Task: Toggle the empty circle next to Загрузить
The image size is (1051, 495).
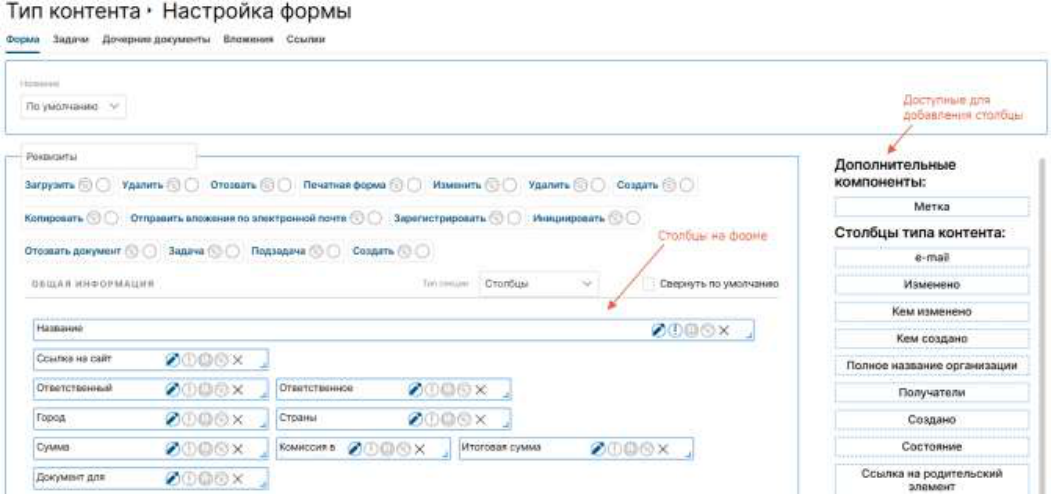Action: click(102, 185)
